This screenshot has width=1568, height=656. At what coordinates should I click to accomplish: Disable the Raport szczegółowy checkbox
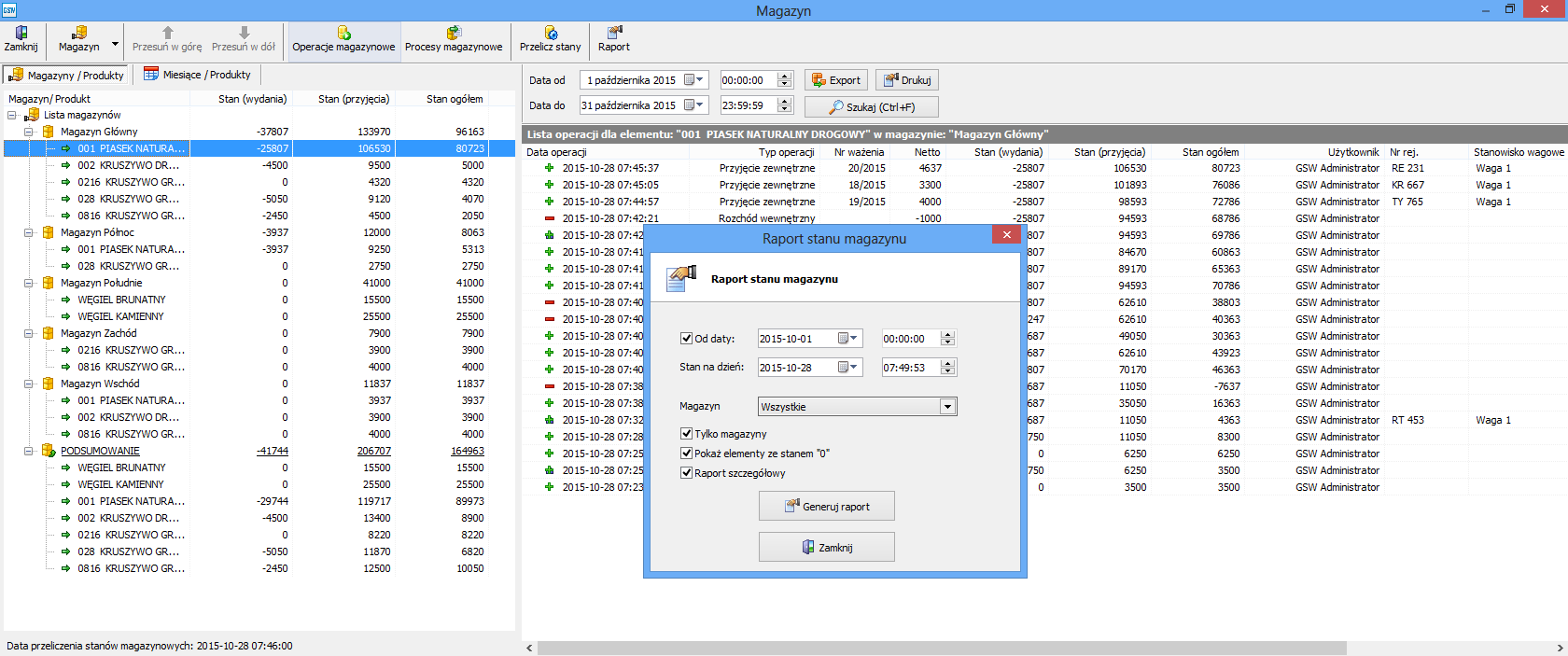(x=687, y=473)
